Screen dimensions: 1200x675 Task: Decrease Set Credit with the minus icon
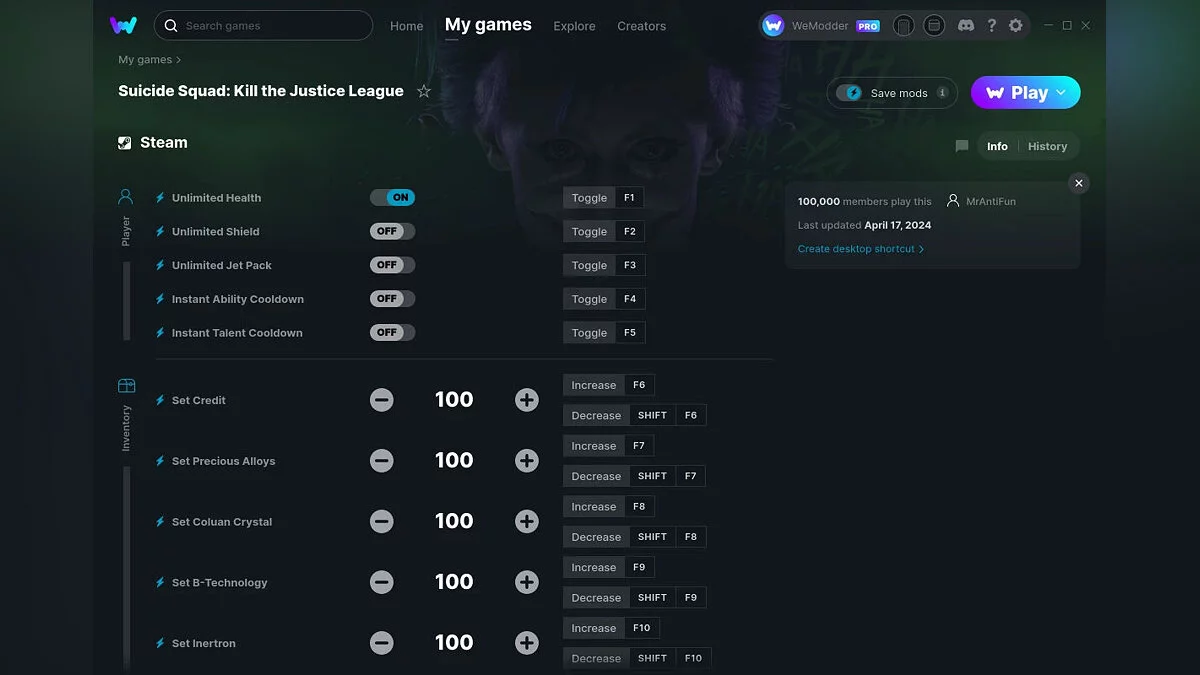[381, 400]
